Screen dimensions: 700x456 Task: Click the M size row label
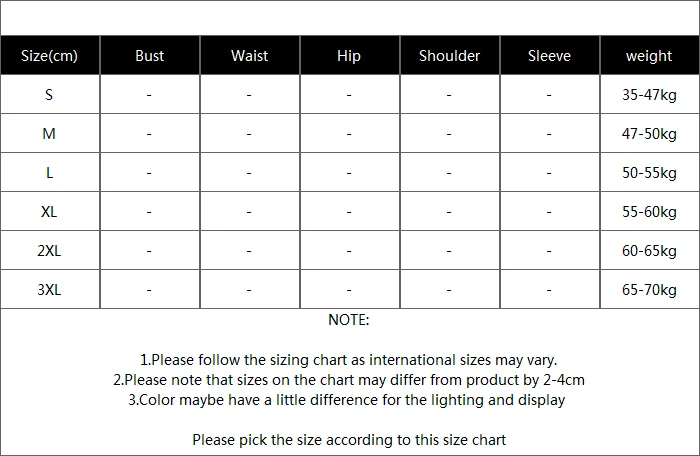pos(50,133)
